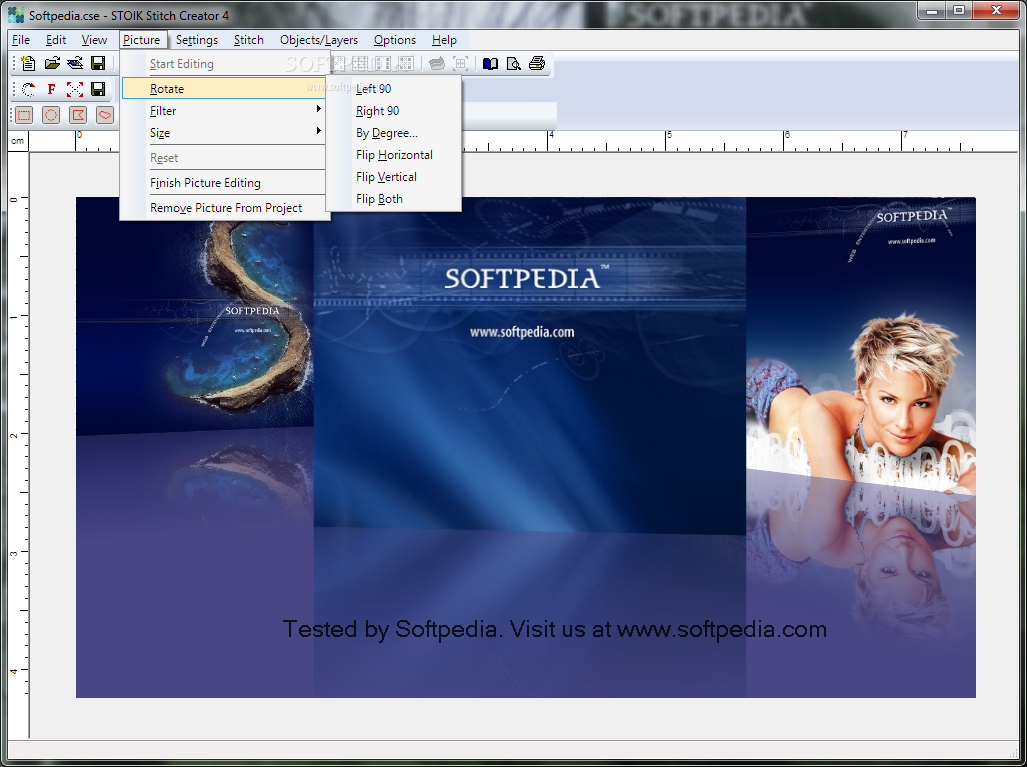
Task: Select the ellipse selection tool
Action: pyautogui.click(x=50, y=115)
